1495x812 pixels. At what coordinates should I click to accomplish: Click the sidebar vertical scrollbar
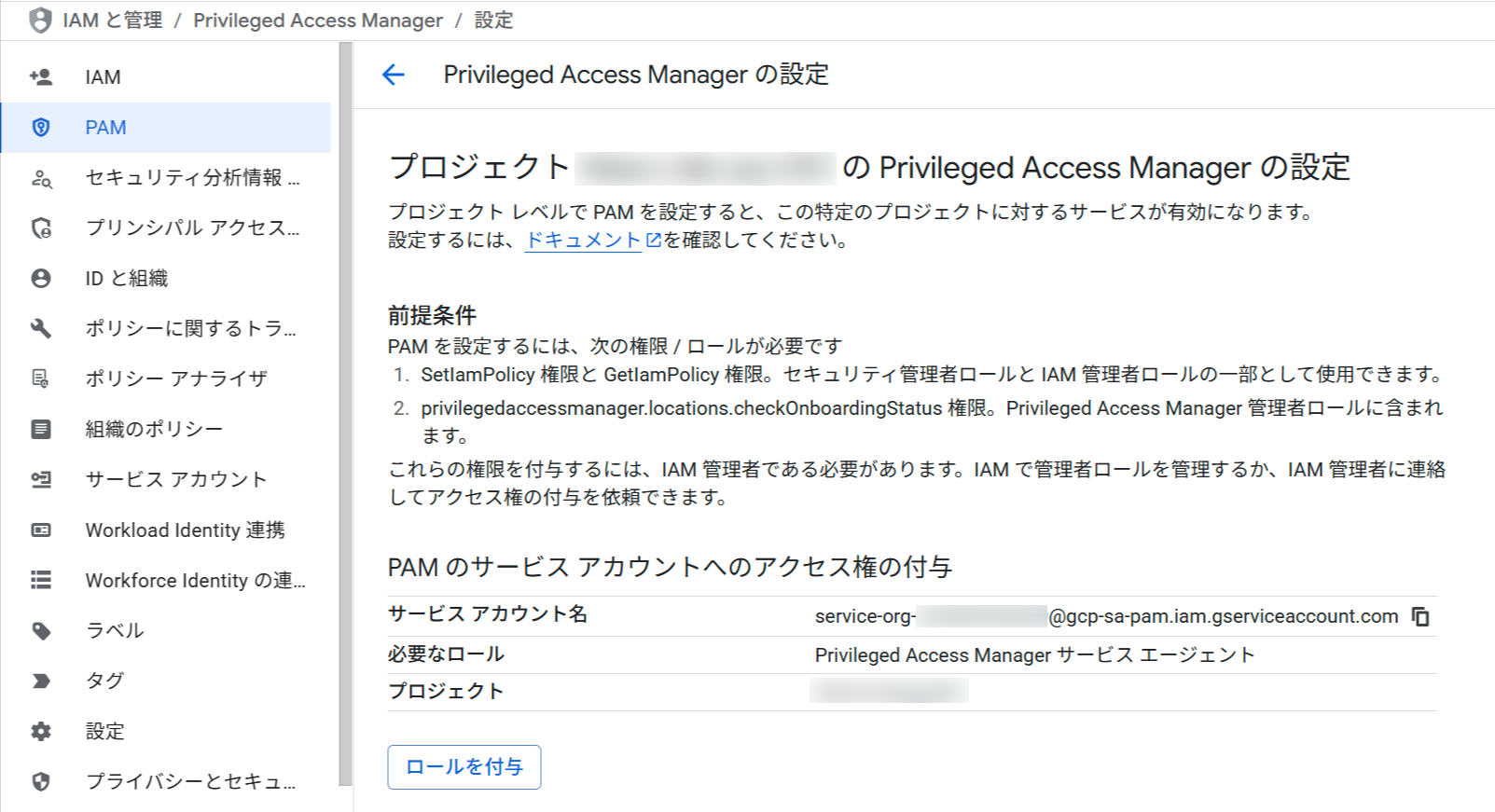pos(346,410)
